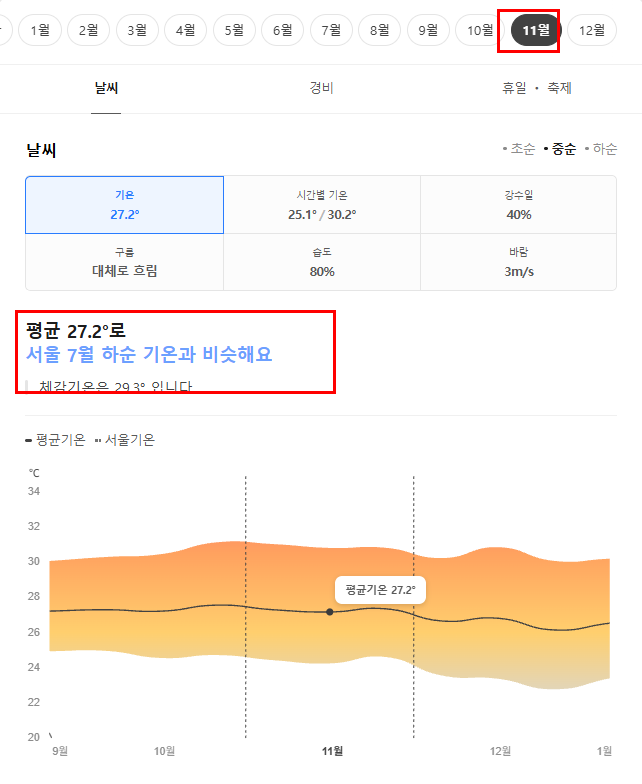The height and width of the screenshot is (784, 642).
Task: Click the 9월 chart axis label
Action: coord(60,751)
